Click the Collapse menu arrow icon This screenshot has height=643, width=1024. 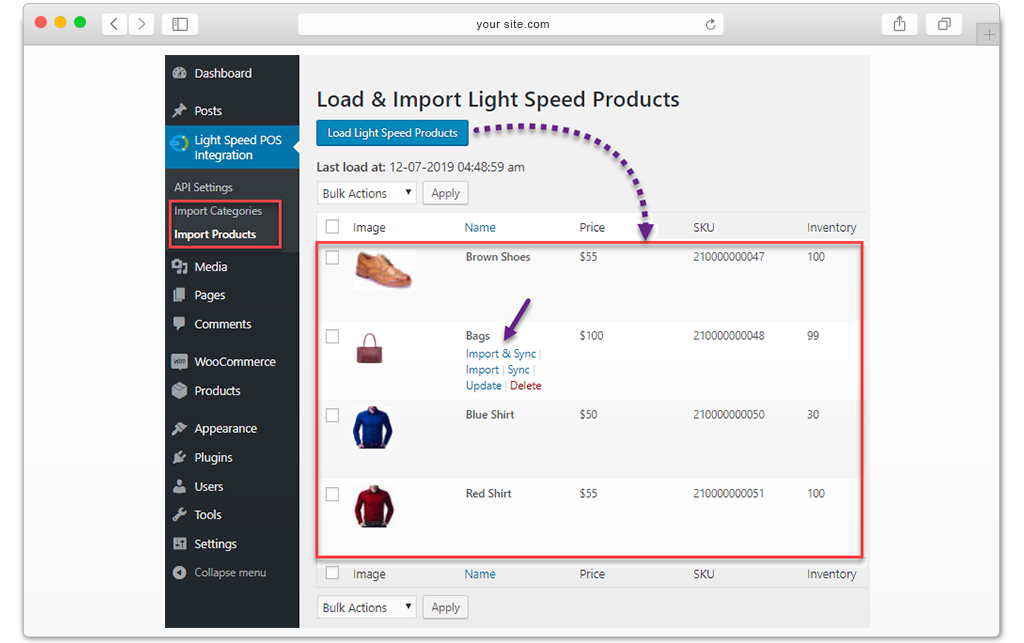[180, 572]
